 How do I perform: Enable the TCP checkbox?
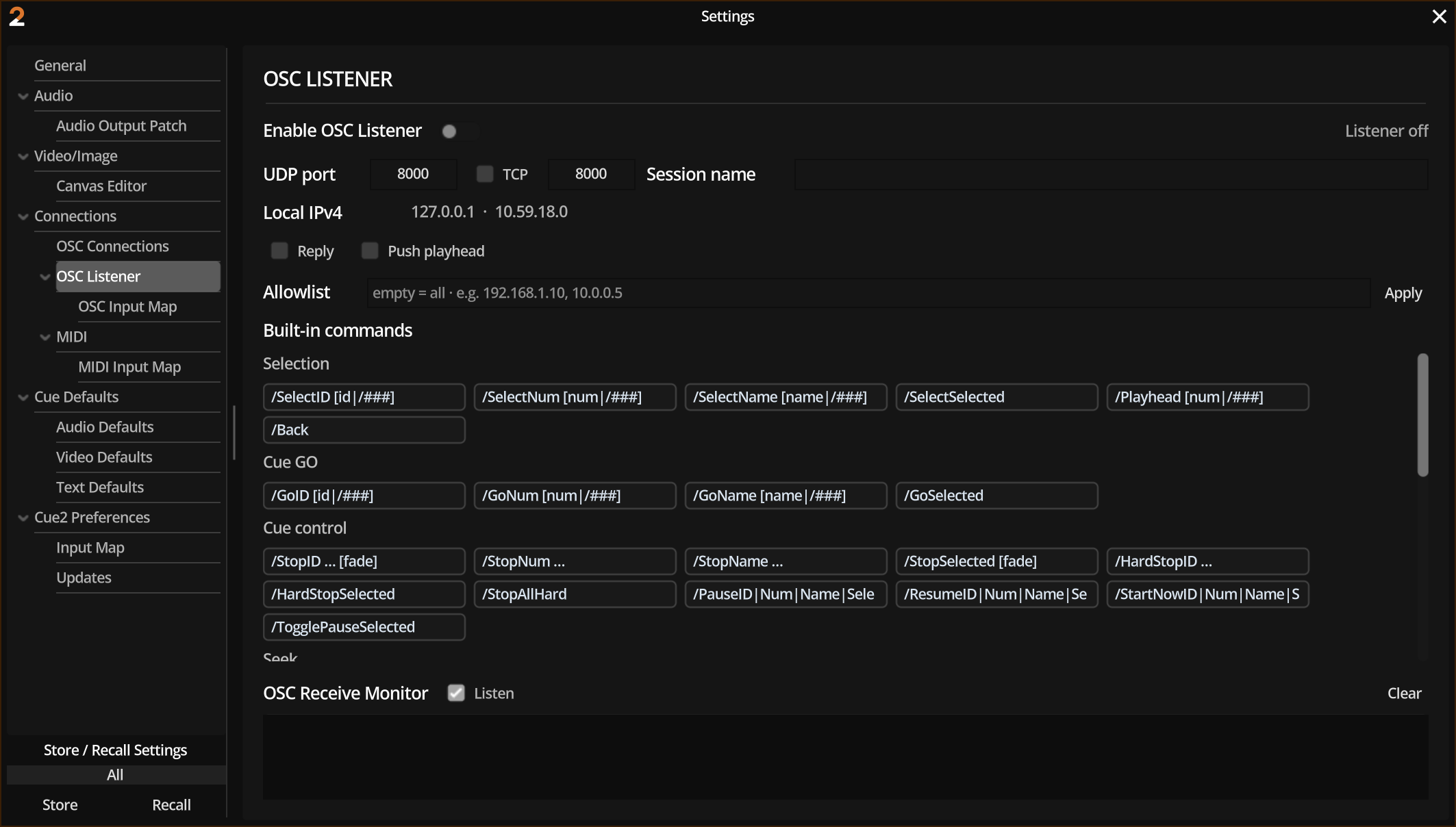point(485,174)
